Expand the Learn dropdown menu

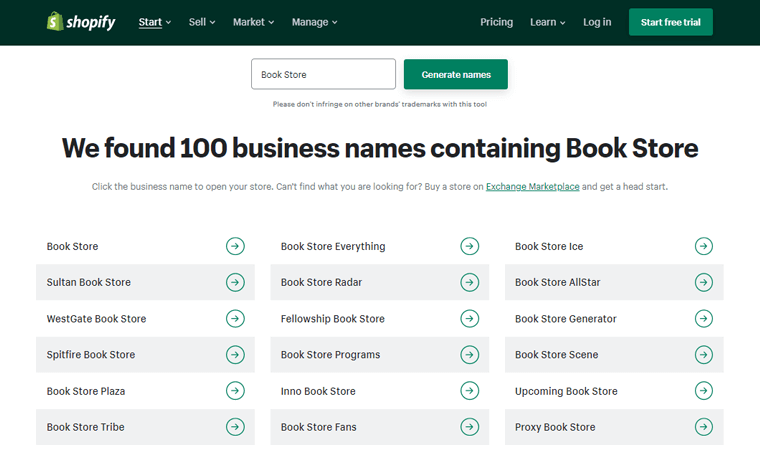(x=547, y=22)
